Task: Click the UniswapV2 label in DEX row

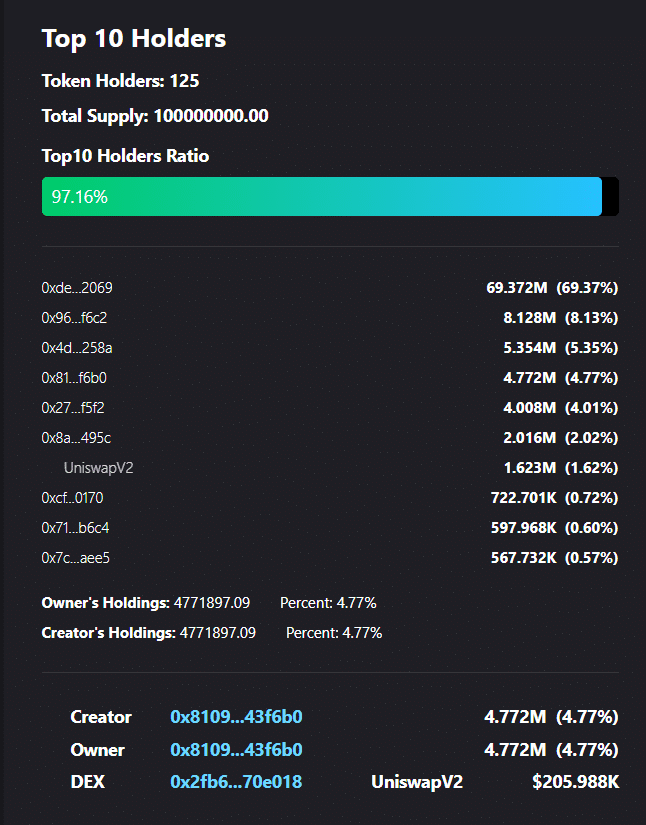Action: (x=417, y=782)
